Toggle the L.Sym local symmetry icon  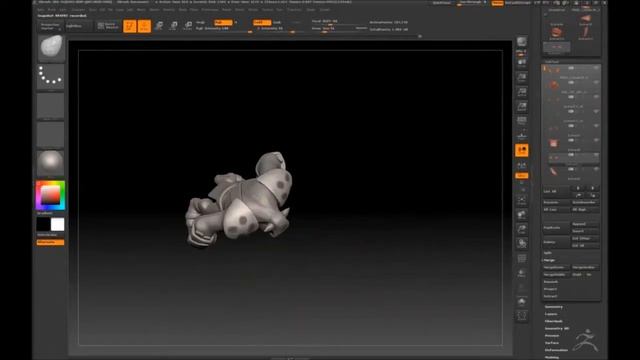(522, 165)
